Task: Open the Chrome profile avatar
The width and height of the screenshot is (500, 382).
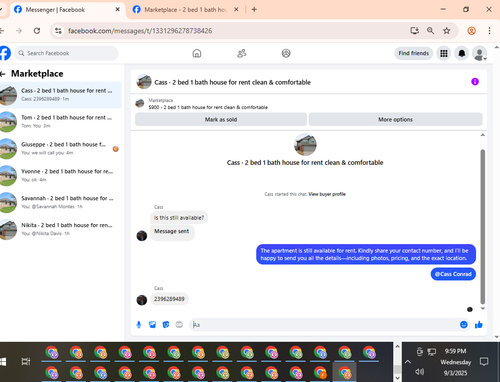Action: pyautogui.click(x=471, y=31)
